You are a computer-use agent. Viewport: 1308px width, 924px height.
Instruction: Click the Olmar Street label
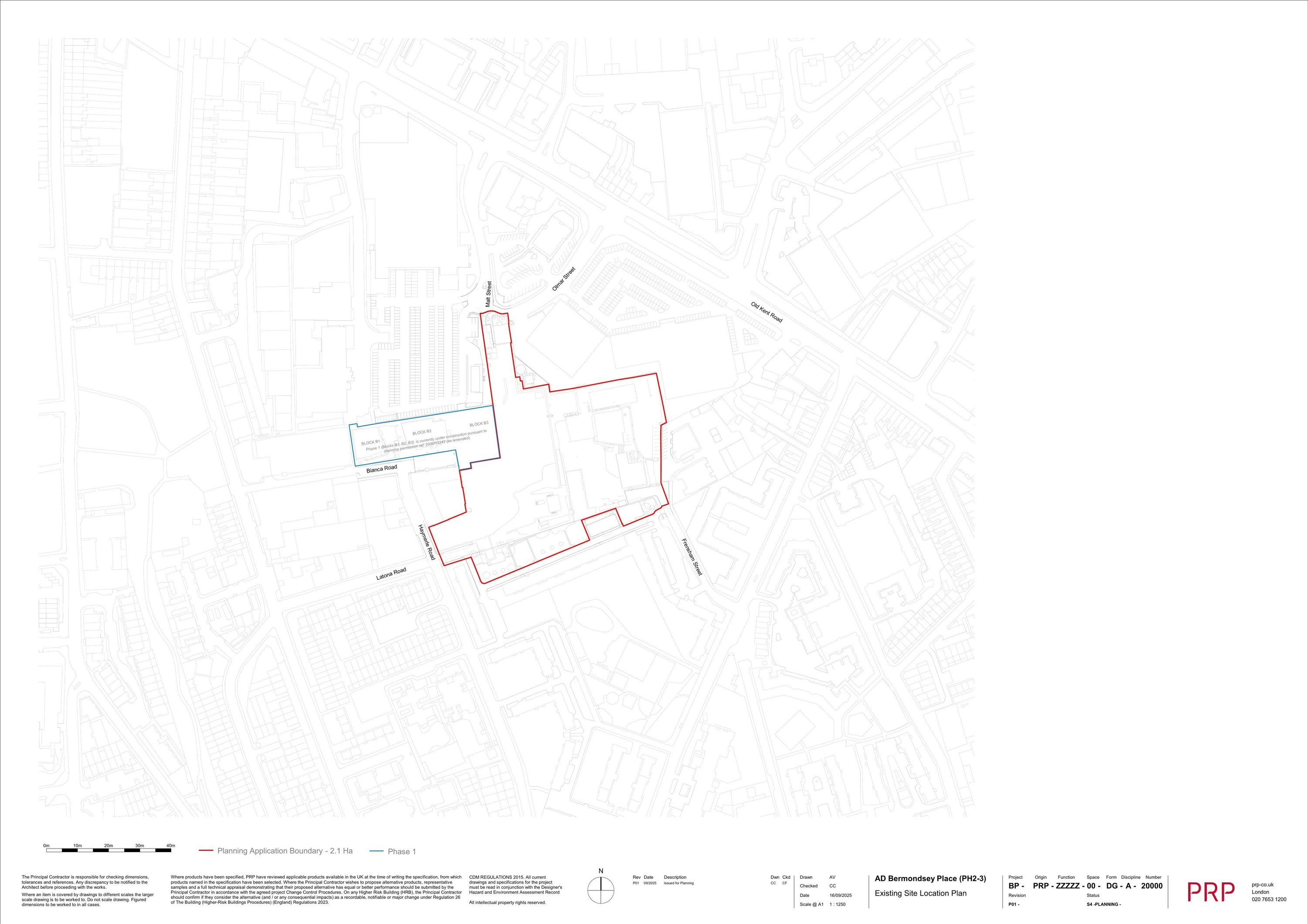coord(564,279)
